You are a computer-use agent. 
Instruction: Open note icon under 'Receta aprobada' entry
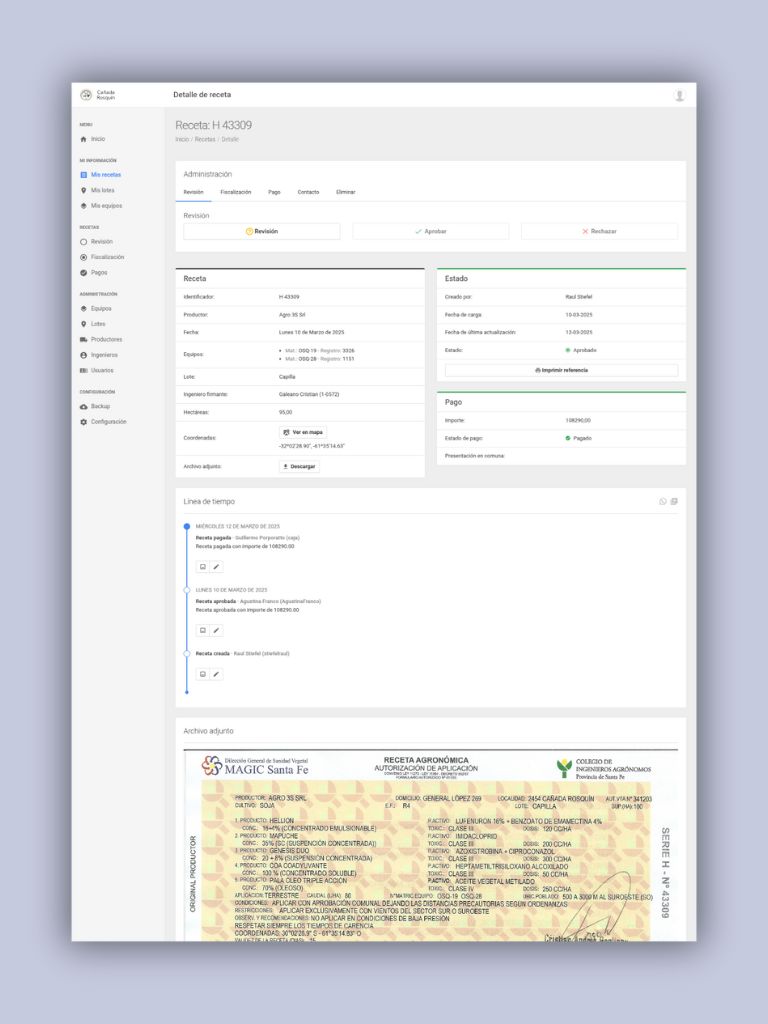(202, 630)
